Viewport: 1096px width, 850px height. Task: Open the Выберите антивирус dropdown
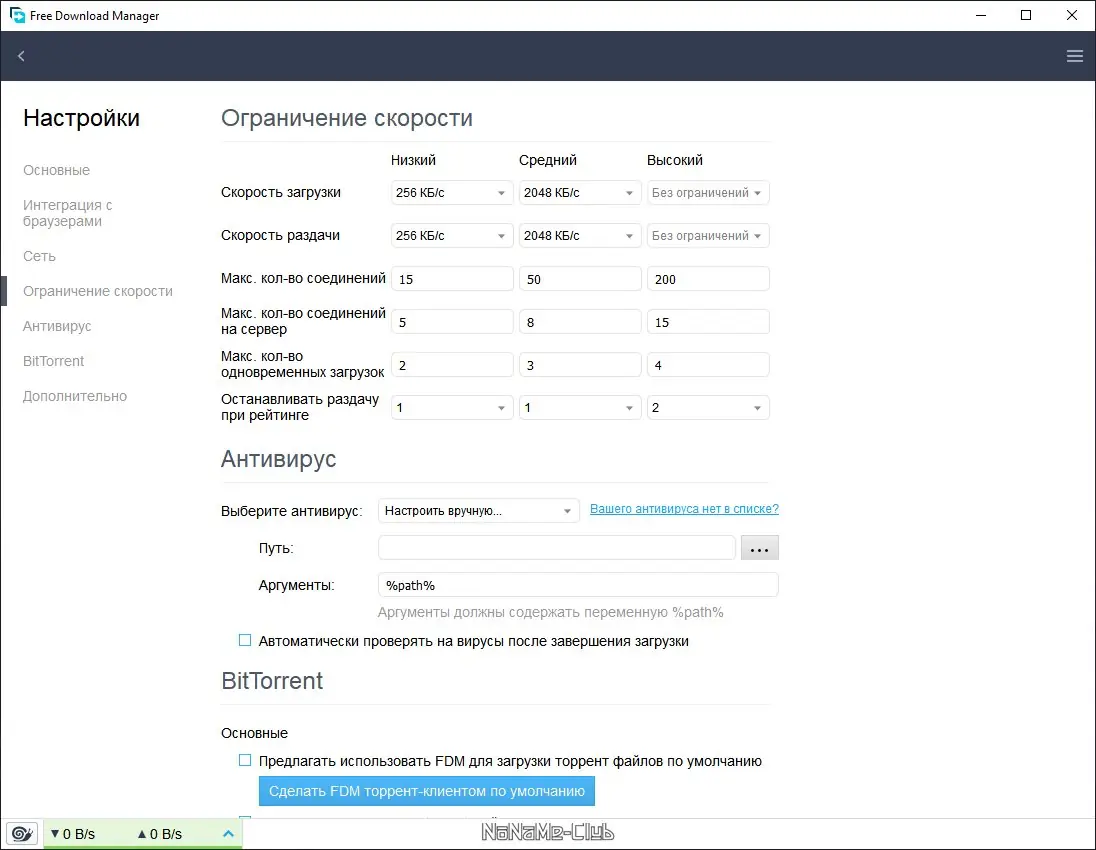(x=478, y=511)
